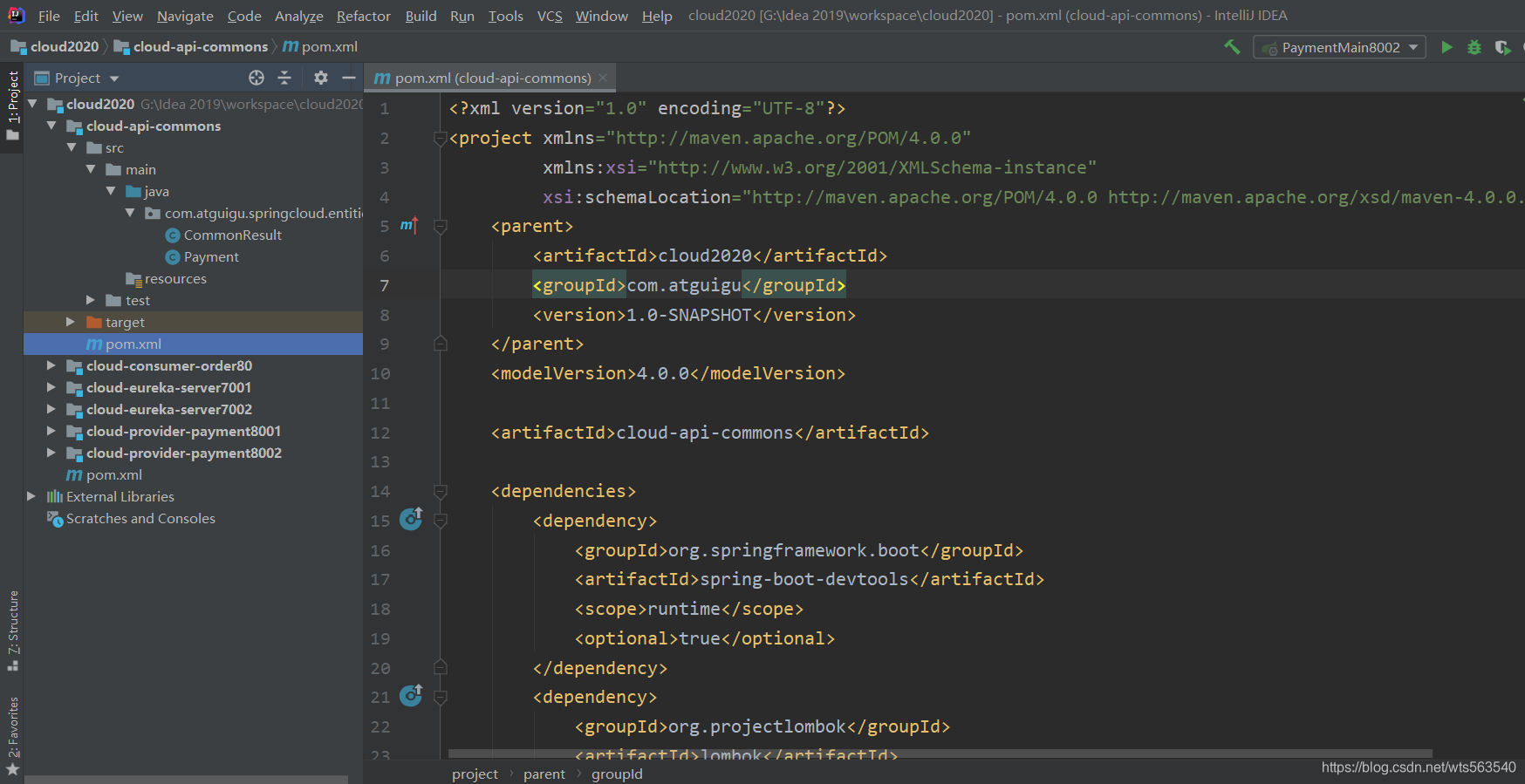Click the Build project hammer icon
The height and width of the screenshot is (784, 1525).
click(x=1232, y=47)
